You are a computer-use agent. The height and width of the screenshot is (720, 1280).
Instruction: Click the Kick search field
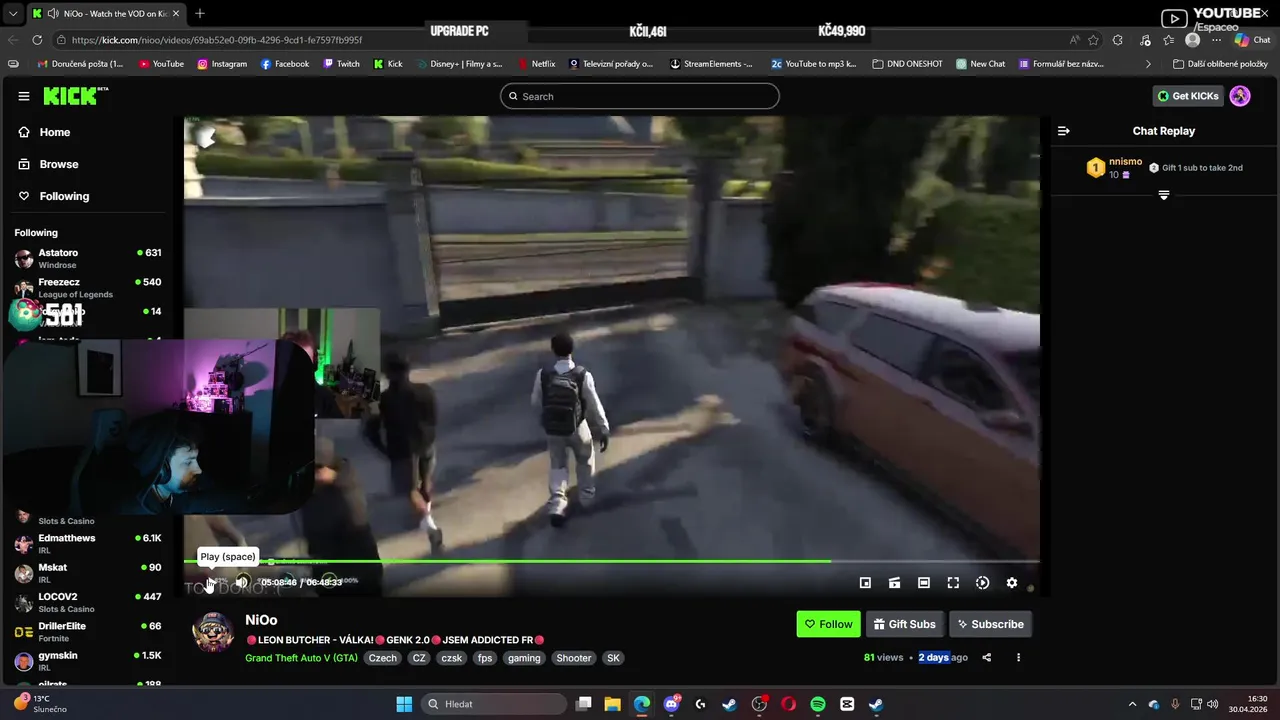pyautogui.click(x=640, y=96)
